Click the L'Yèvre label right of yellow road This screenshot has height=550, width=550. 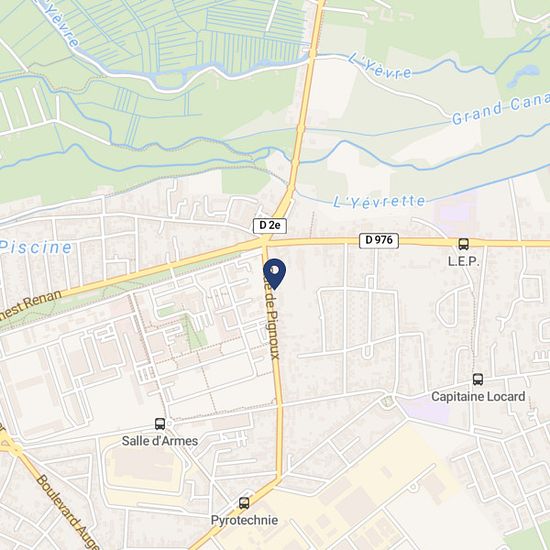pos(380,66)
